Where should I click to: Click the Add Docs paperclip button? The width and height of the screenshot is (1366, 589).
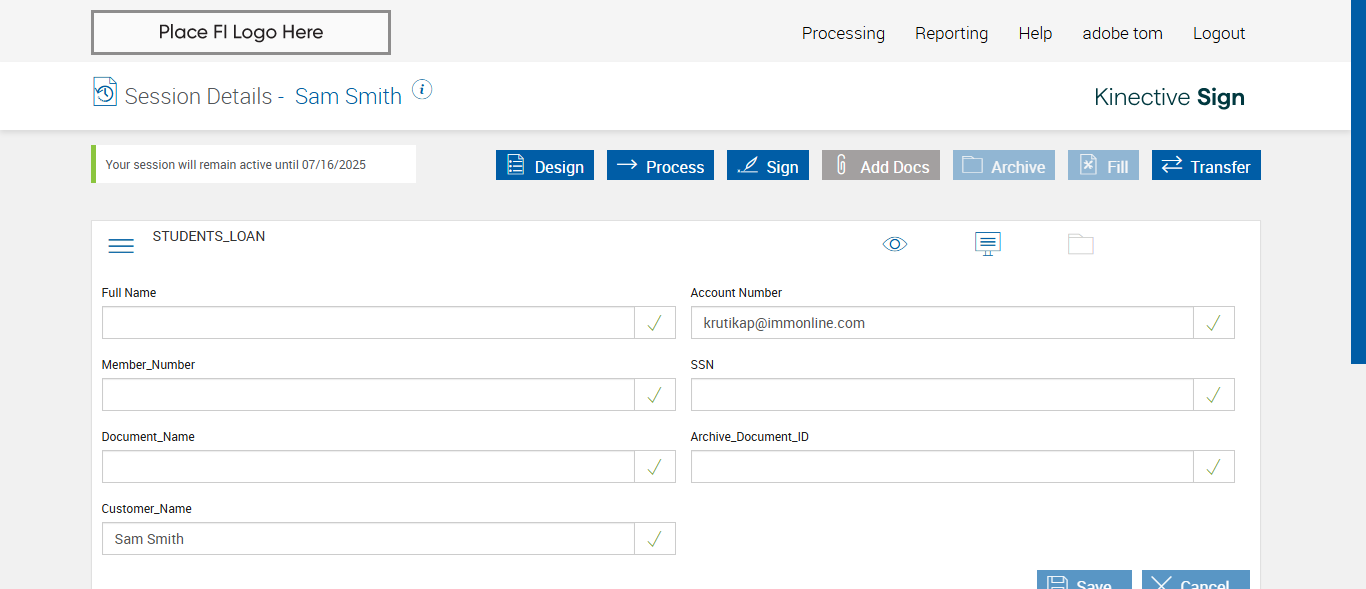881,166
